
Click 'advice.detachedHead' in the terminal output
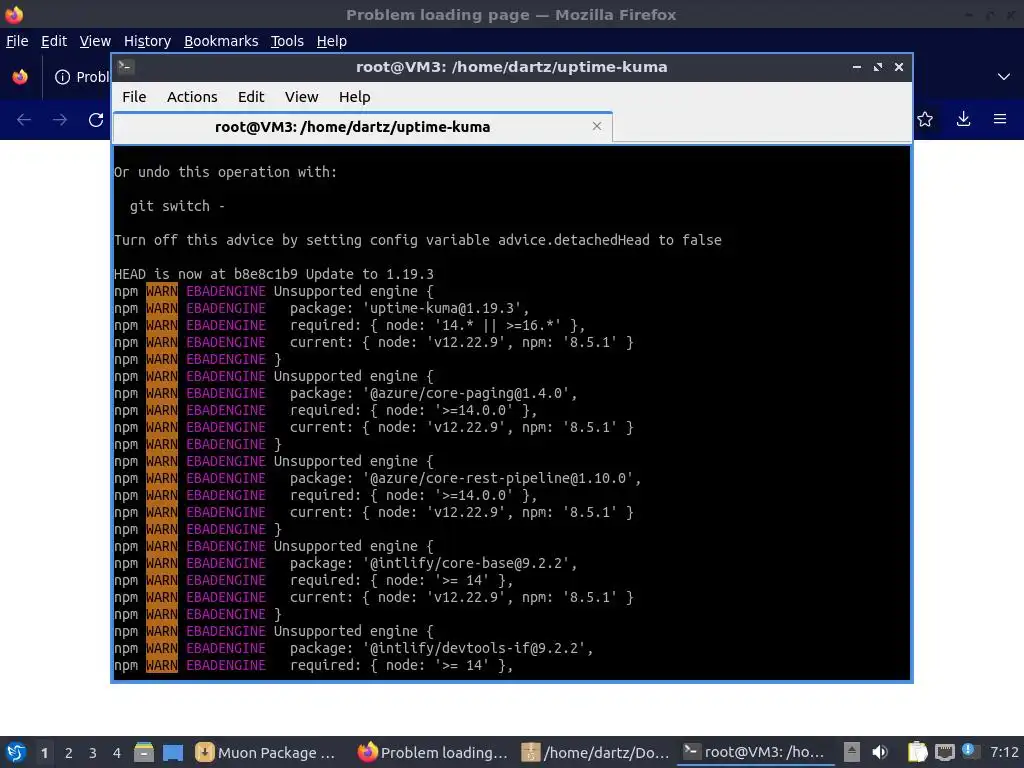pos(573,240)
